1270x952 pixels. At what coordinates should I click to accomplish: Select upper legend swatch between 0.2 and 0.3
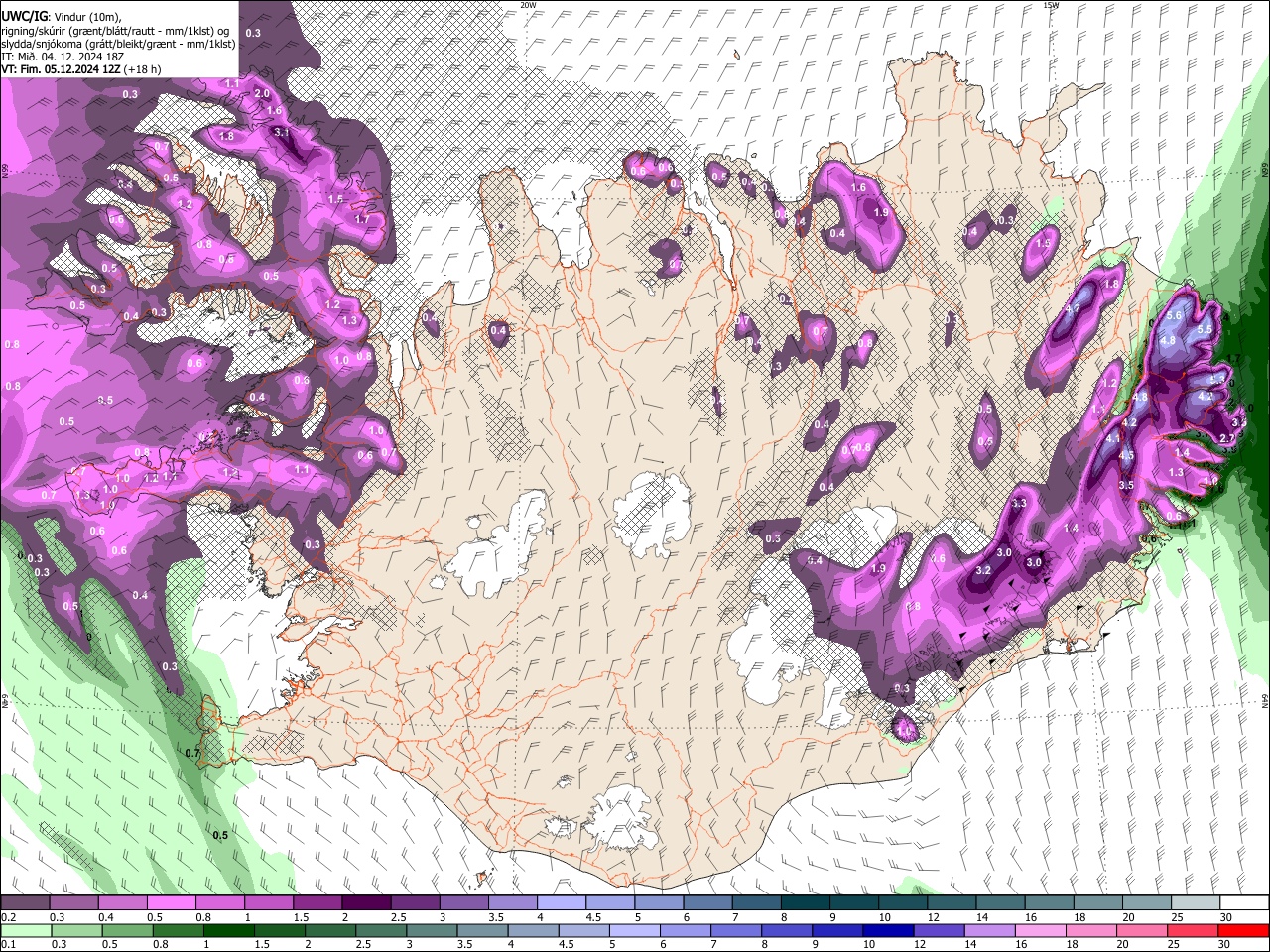pyautogui.click(x=25, y=903)
